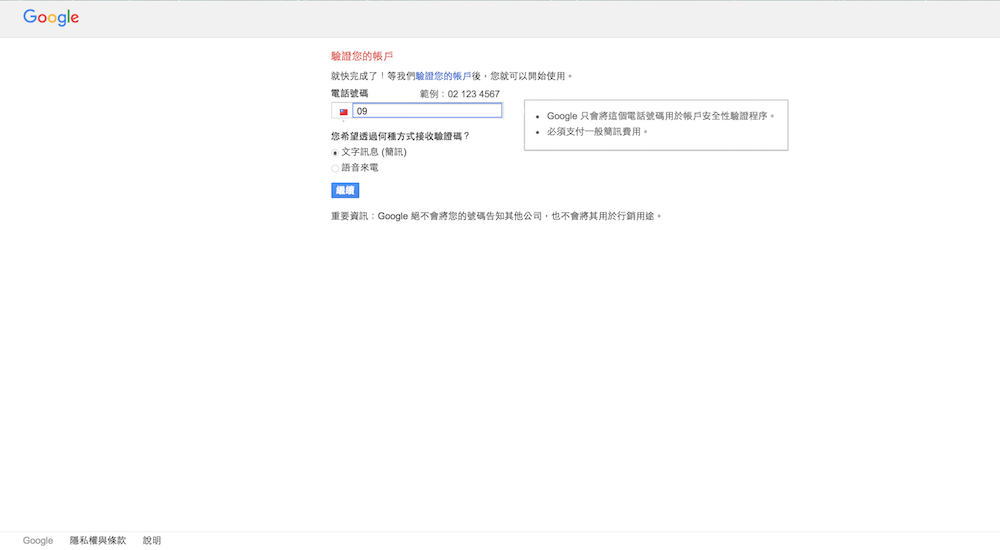Click the 語音來電 option label text
1000x550 pixels.
360,168
